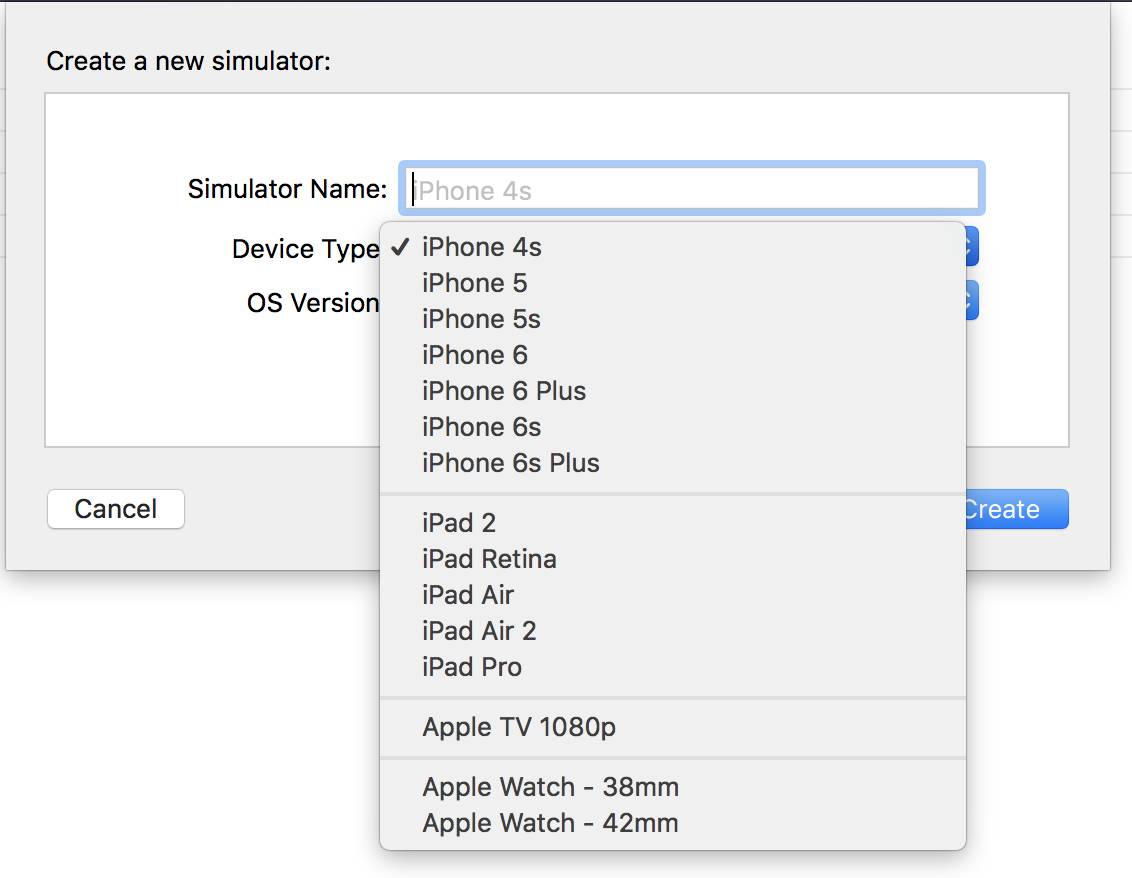Image resolution: width=1132 pixels, height=878 pixels.
Task: Choose iPad Retina device type
Action: click(673, 559)
